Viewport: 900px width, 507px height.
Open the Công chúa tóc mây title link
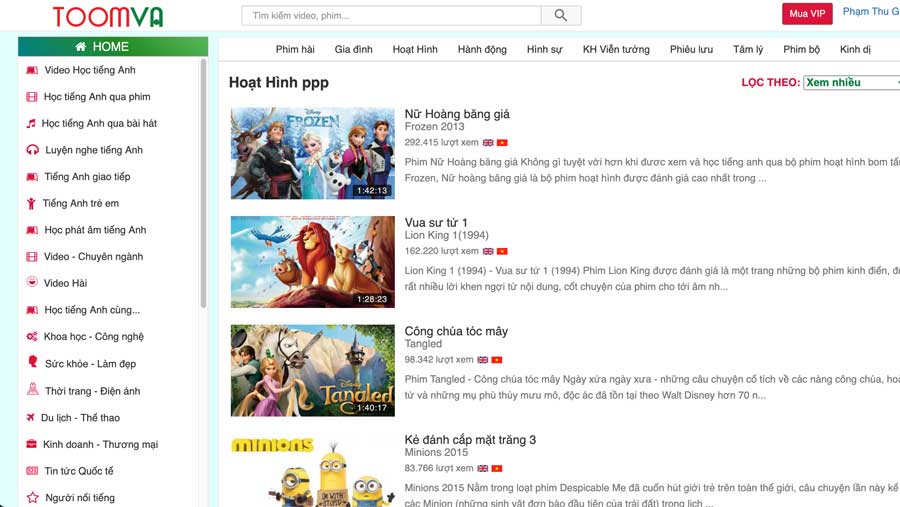[456, 331]
